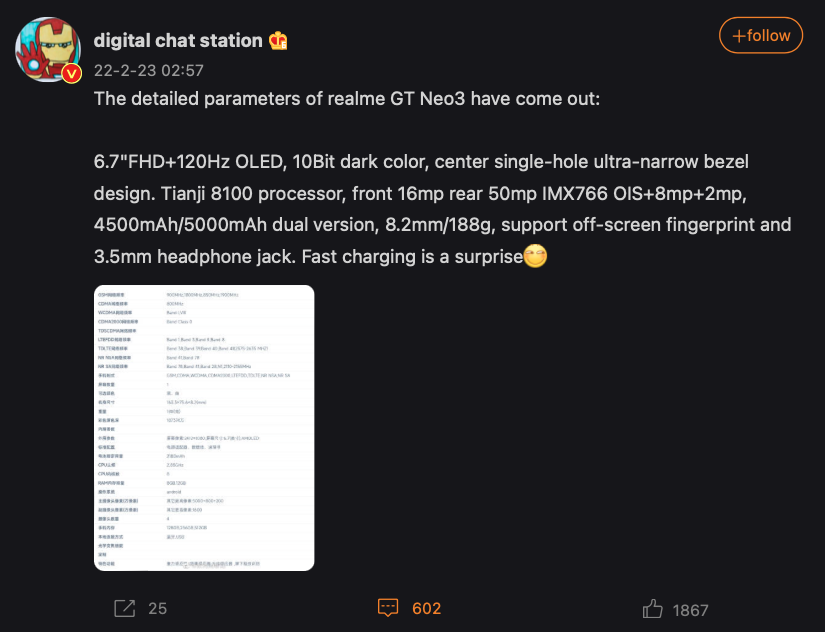This screenshot has width=825, height=632.
Task: Click the plus sign in the follow button
Action: click(x=738, y=36)
